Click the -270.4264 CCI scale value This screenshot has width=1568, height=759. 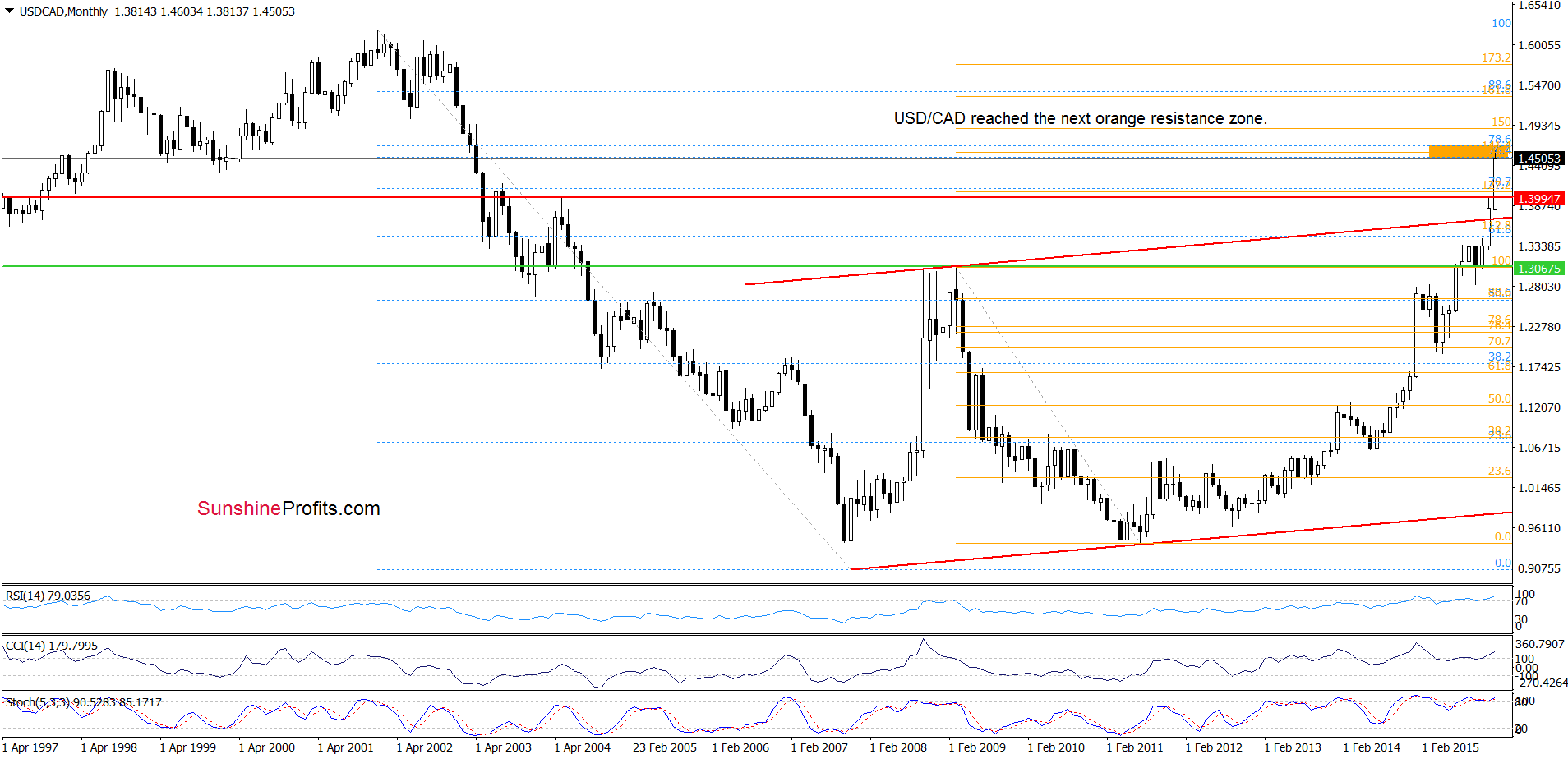pyautogui.click(x=1543, y=683)
